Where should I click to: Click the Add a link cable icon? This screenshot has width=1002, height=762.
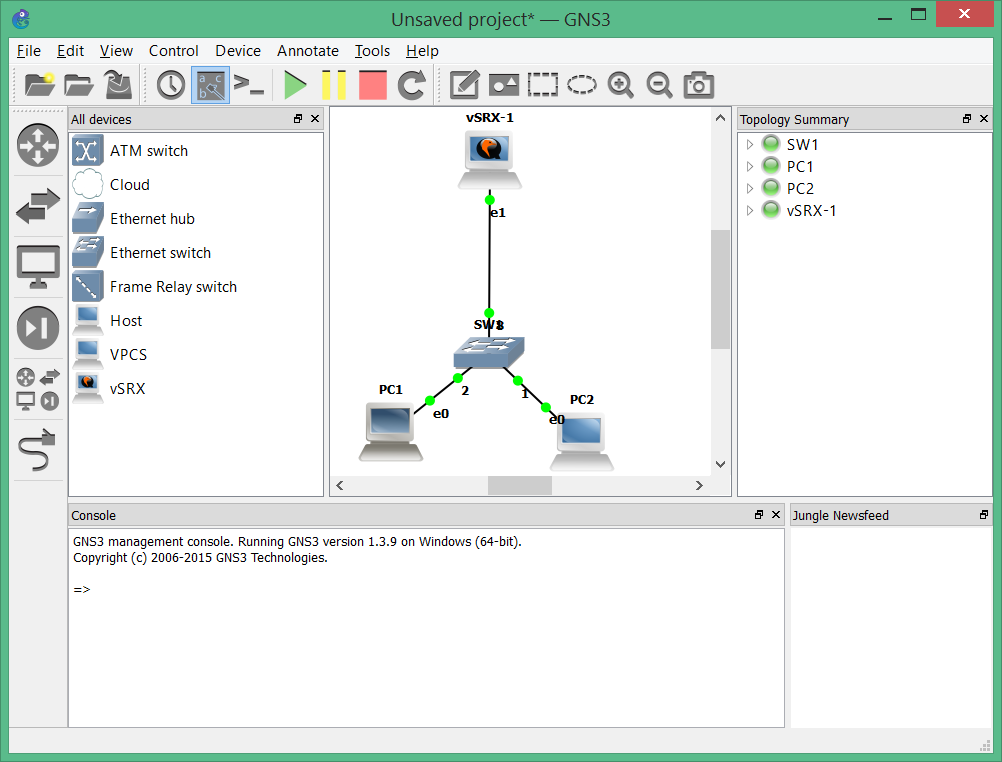coord(38,450)
